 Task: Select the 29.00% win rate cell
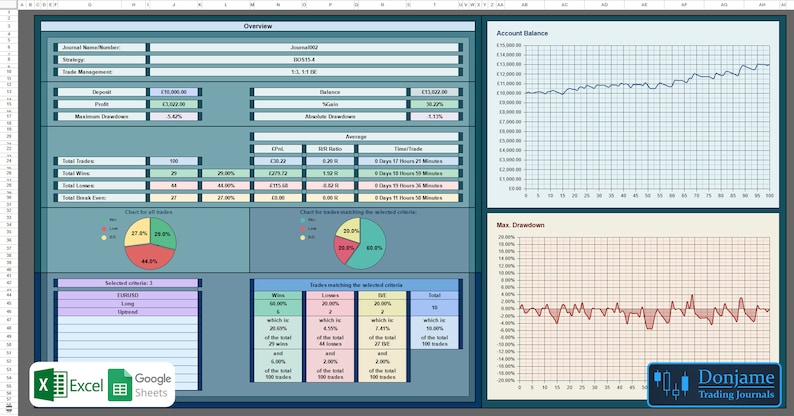tap(226, 173)
